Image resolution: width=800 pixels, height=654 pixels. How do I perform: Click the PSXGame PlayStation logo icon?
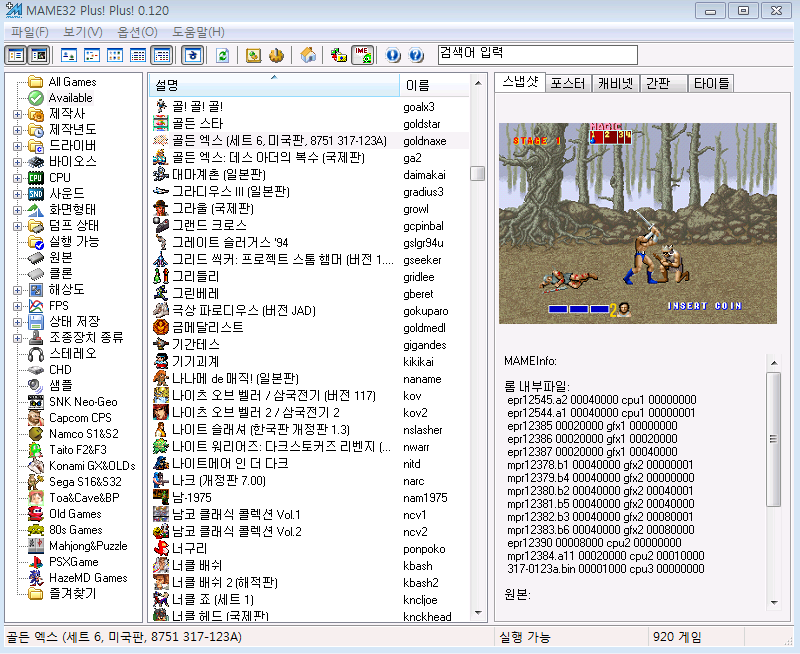pyautogui.click(x=36, y=562)
